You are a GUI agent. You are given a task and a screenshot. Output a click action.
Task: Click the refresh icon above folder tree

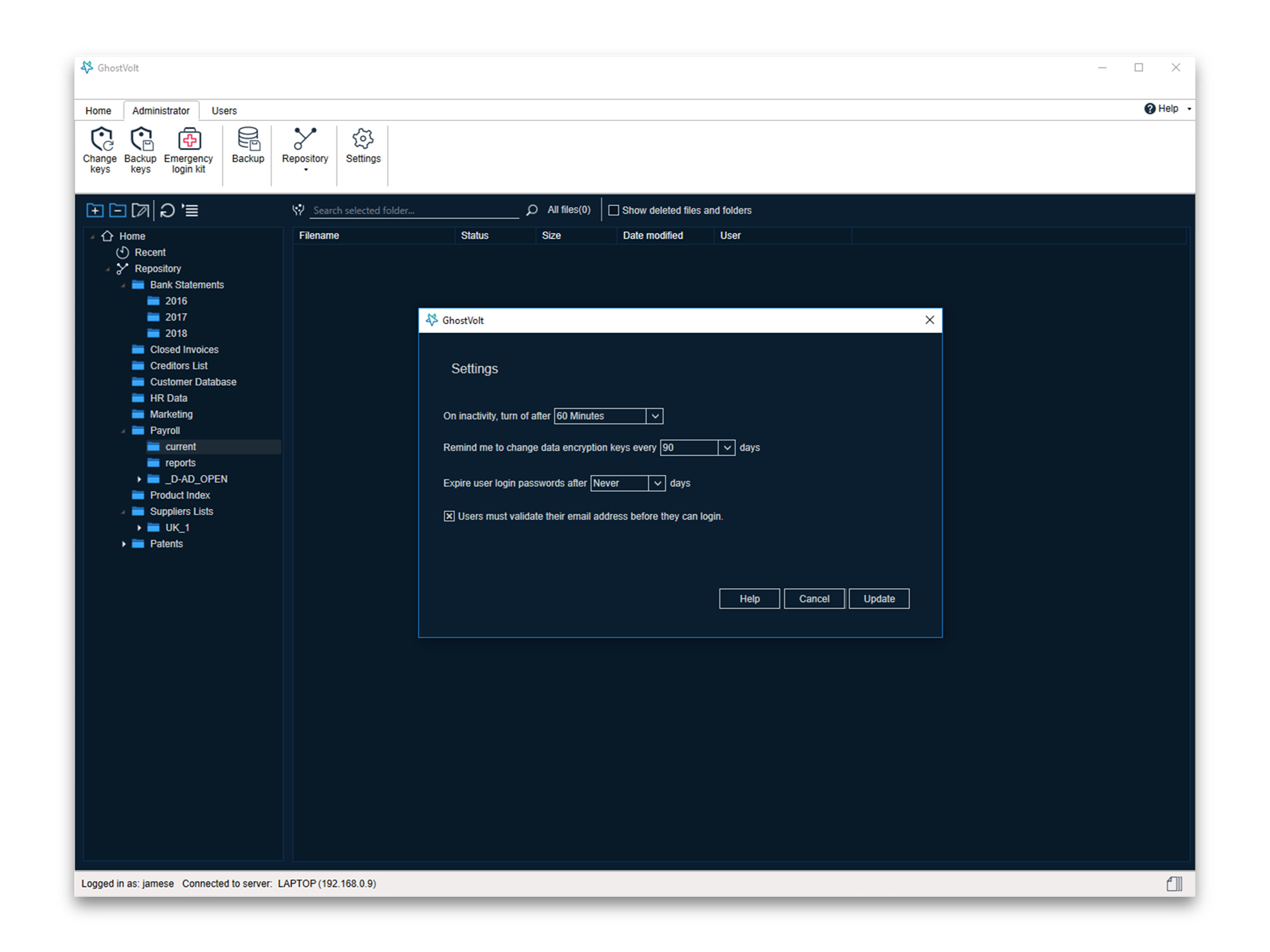pyautogui.click(x=168, y=211)
